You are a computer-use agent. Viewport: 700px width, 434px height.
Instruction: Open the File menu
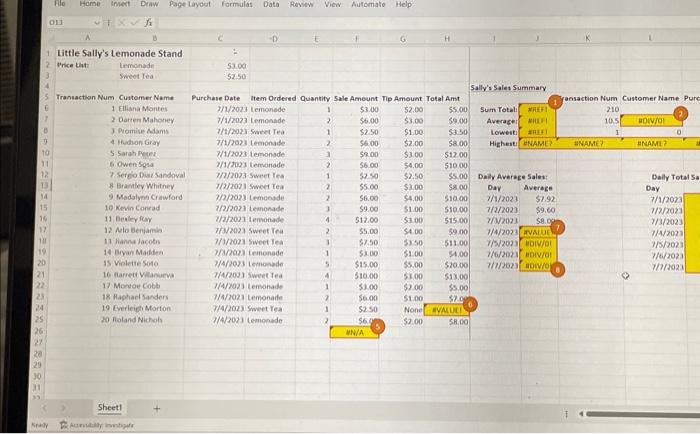[59, 4]
